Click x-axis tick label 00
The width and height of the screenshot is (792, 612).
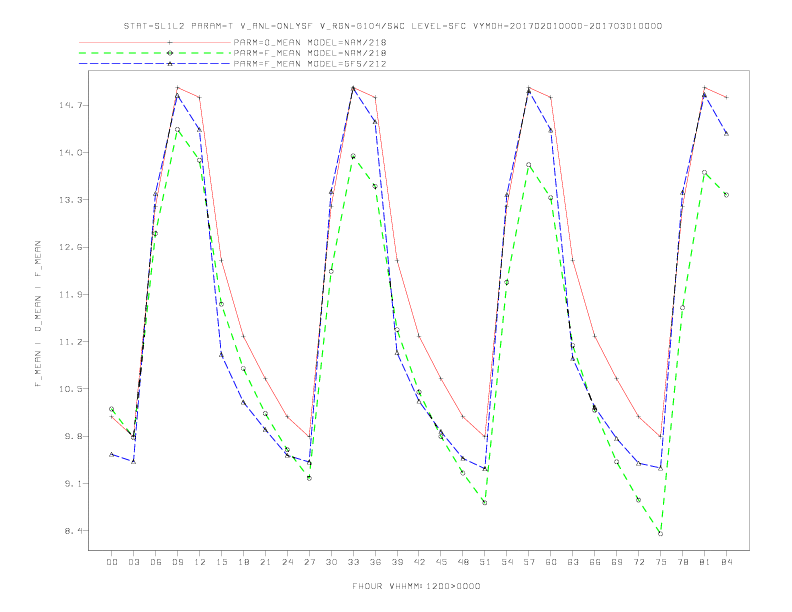tap(112, 562)
